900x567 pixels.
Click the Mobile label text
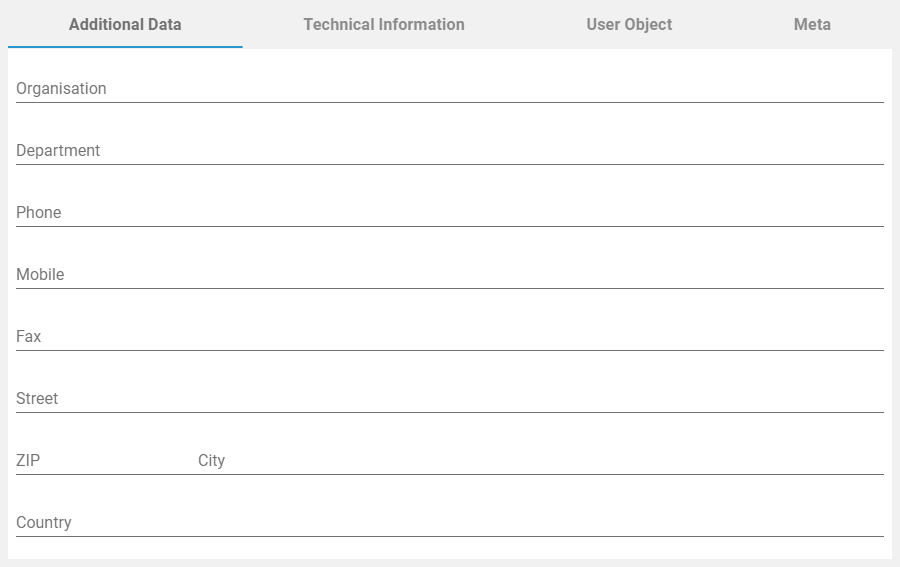pos(40,275)
